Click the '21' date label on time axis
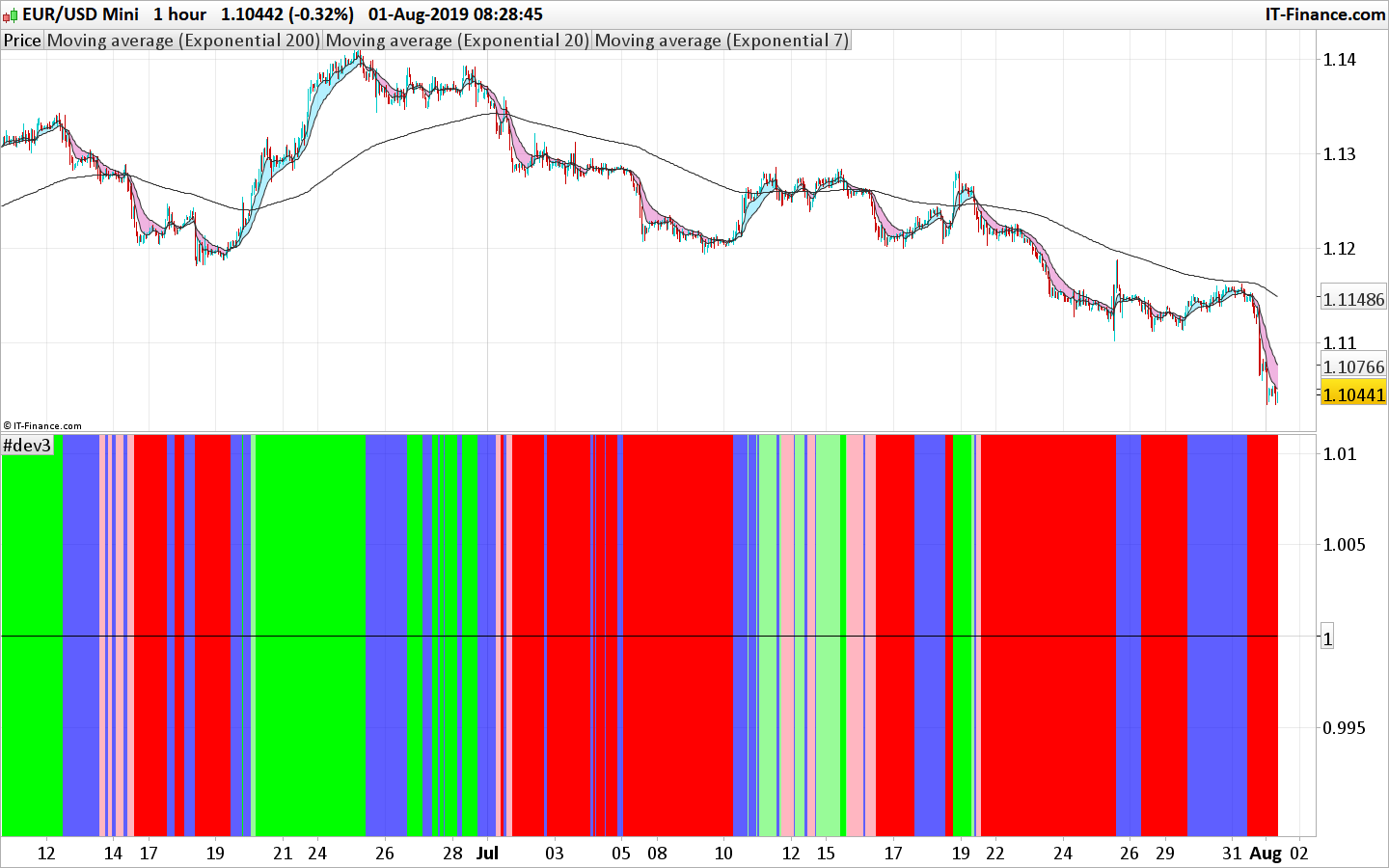 283,853
